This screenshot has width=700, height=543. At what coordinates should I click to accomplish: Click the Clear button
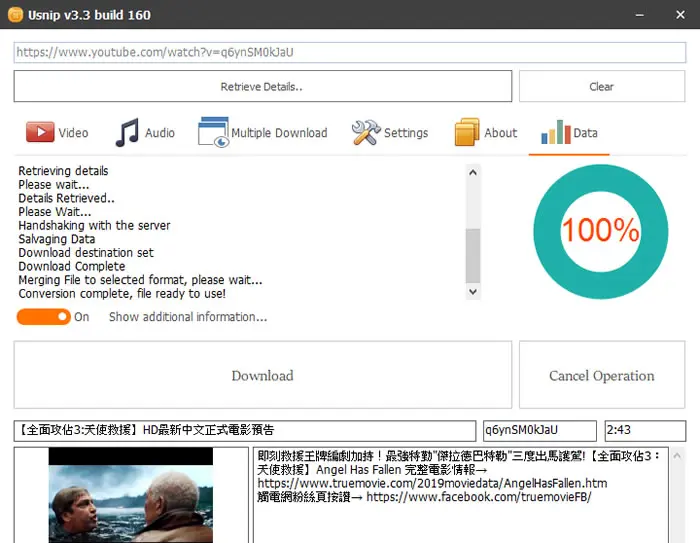point(602,86)
